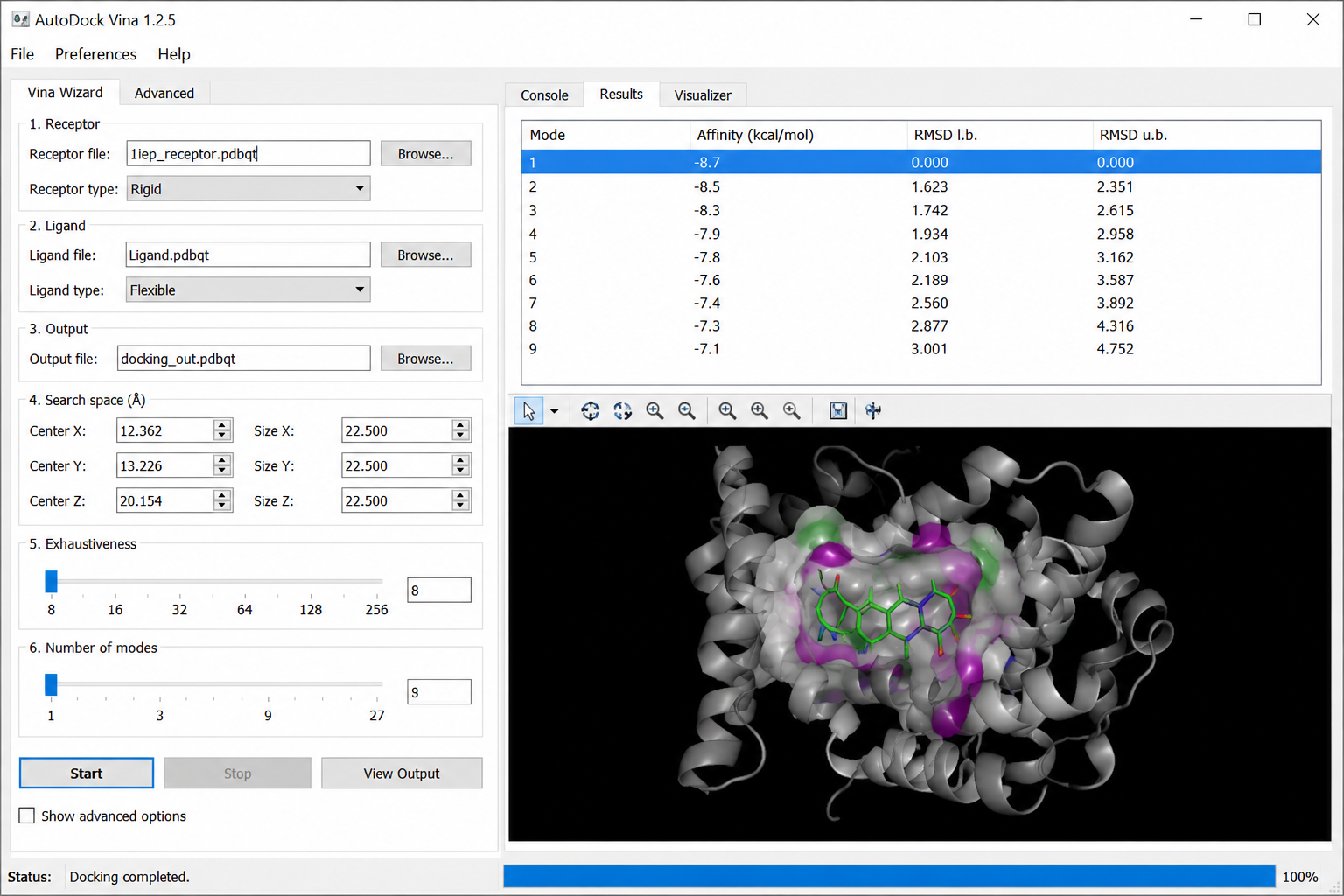The image size is (1344, 896).
Task: Switch to the Visualizer tab
Action: pos(703,94)
